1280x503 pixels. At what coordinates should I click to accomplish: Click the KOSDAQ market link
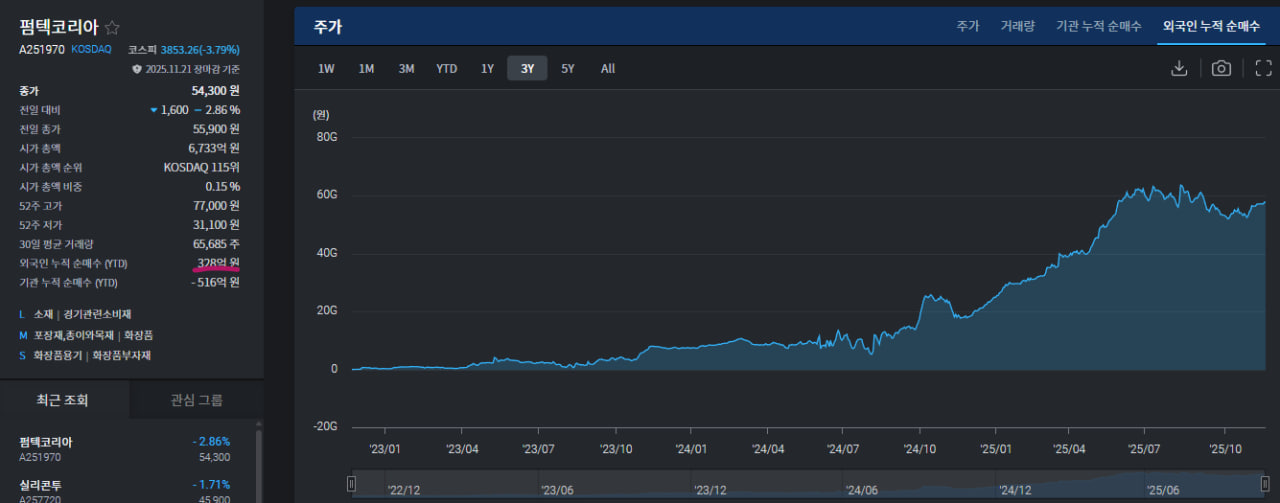(x=91, y=49)
